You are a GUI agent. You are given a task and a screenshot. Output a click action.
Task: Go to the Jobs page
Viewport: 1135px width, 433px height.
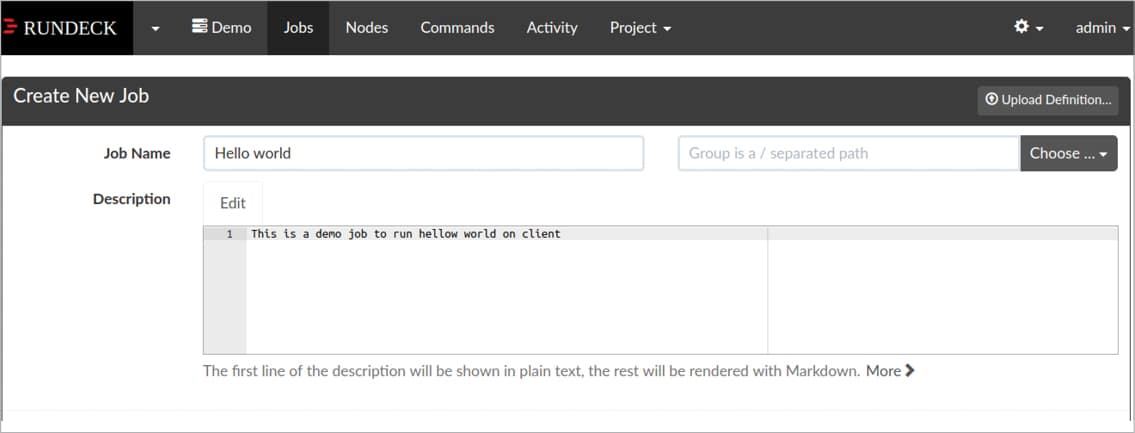click(298, 28)
